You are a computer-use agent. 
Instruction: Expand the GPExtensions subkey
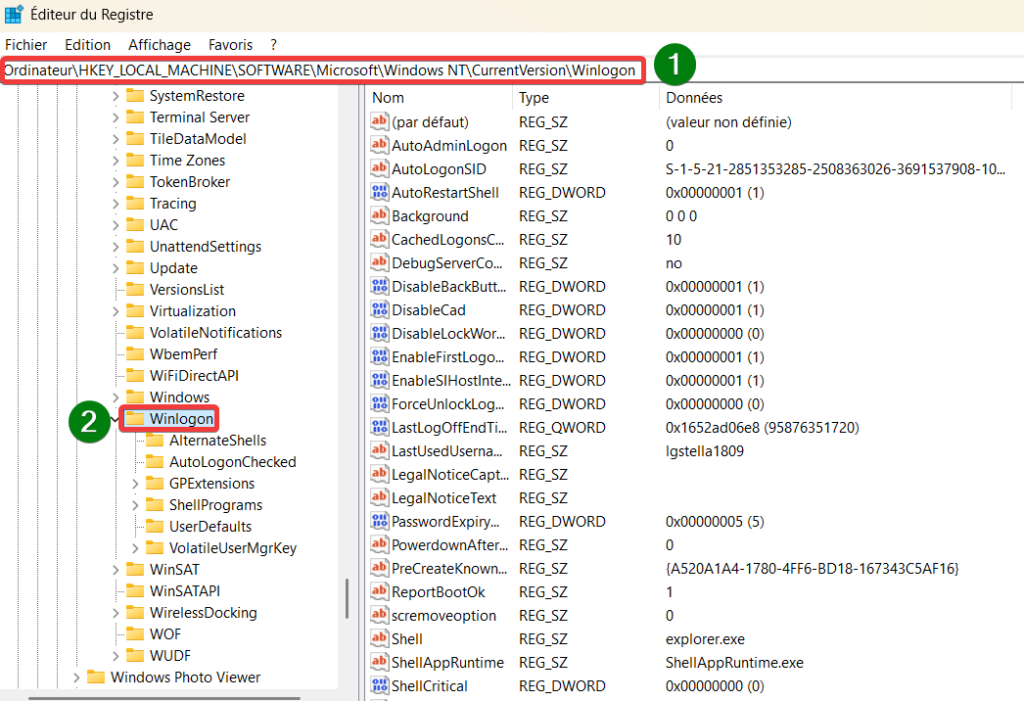pyautogui.click(x=135, y=484)
